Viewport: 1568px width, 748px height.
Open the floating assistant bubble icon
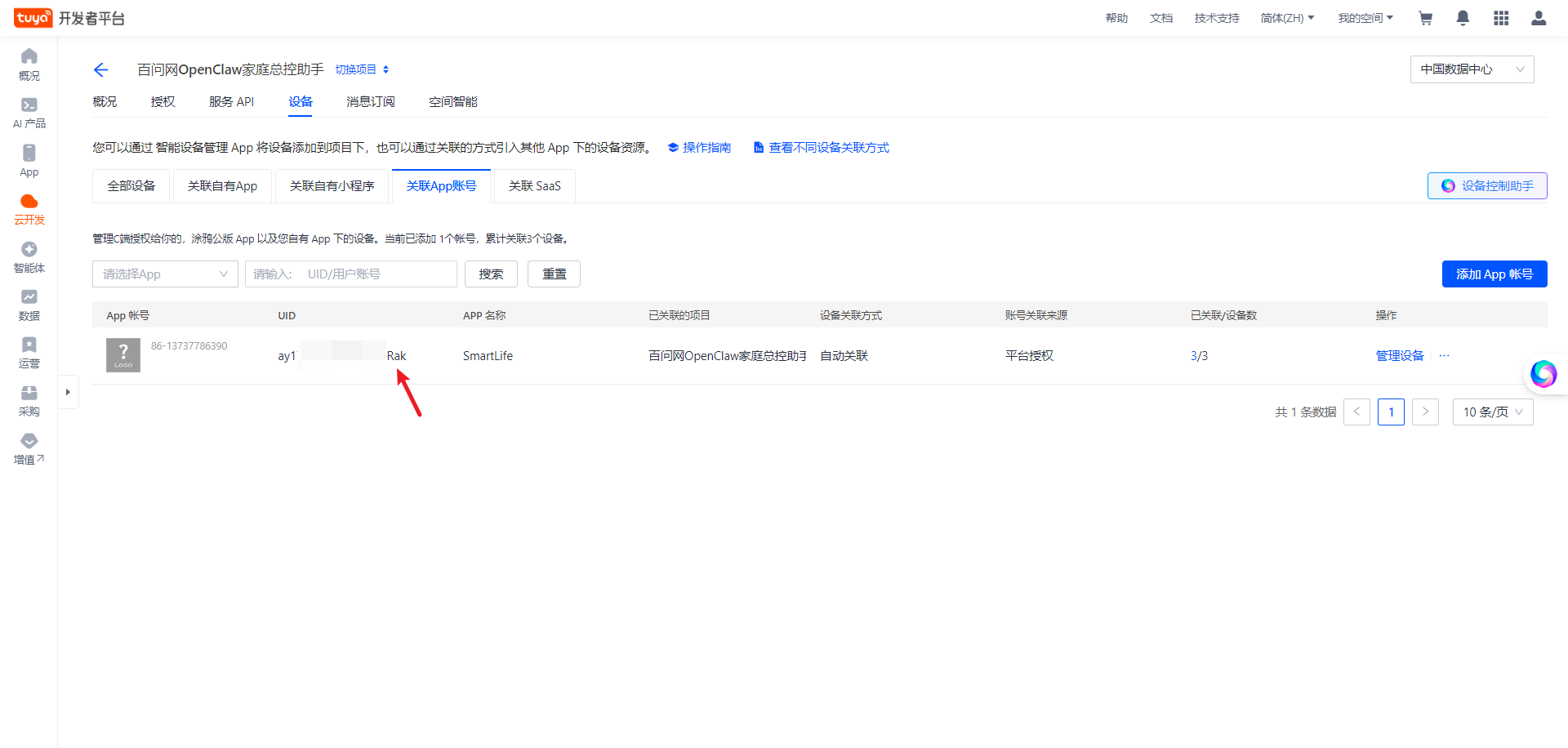click(1543, 374)
